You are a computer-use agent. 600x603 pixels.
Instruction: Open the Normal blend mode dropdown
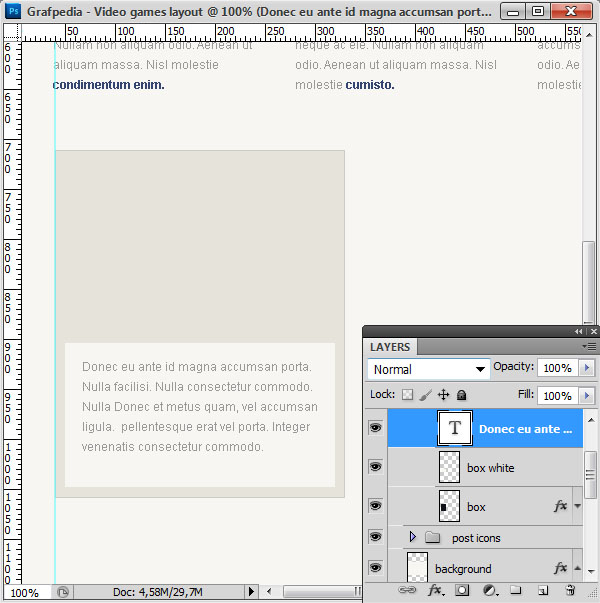428,369
